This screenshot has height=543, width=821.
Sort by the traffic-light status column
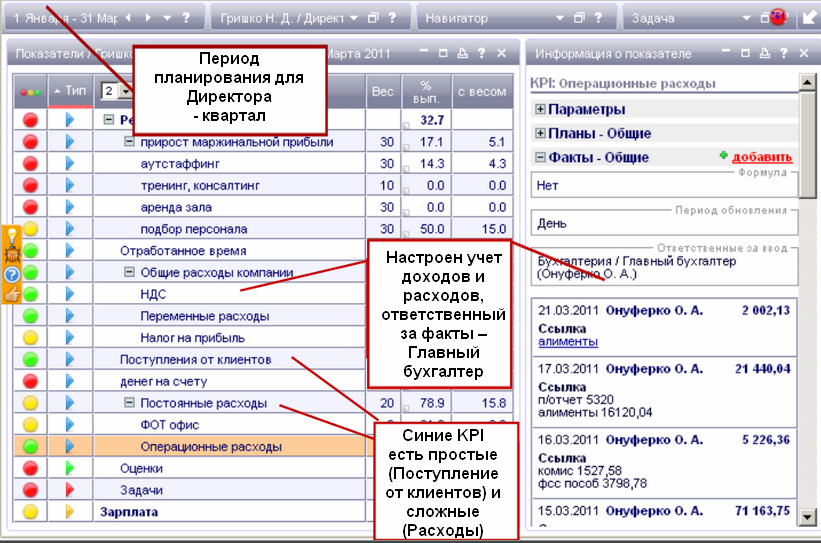click(x=30, y=92)
